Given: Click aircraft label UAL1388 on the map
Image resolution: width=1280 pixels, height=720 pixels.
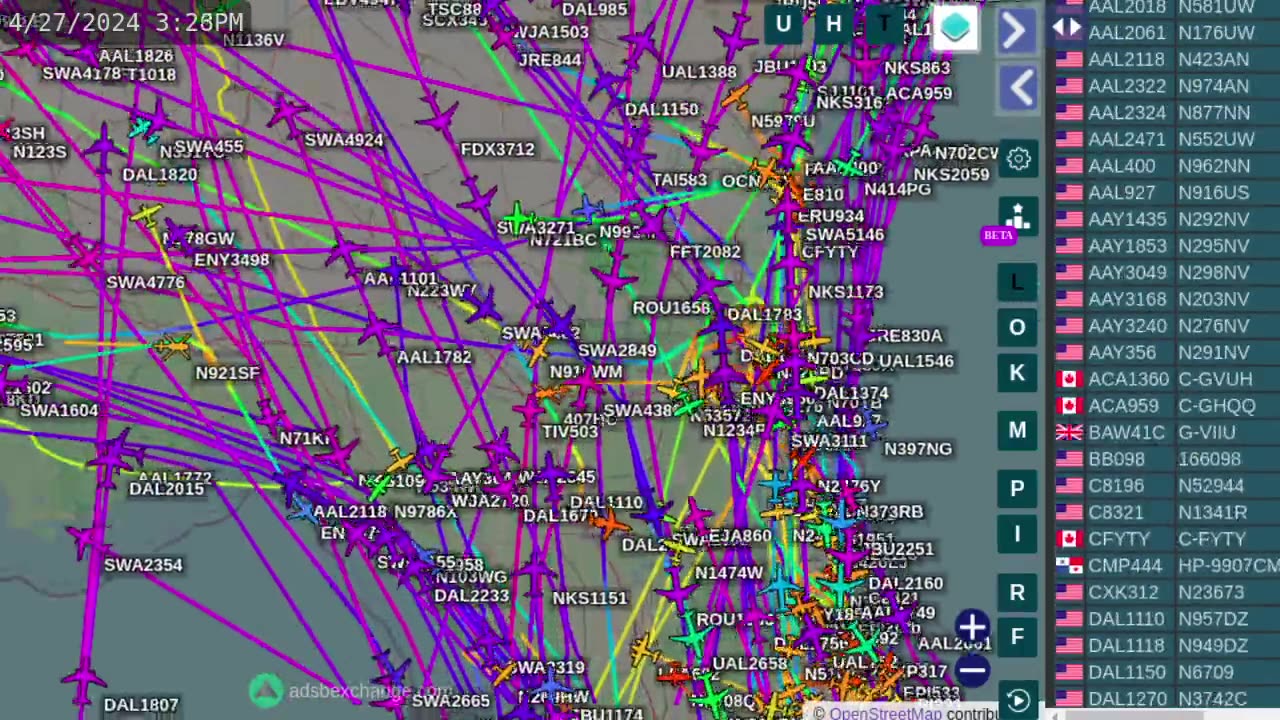Looking at the screenshot, I should 699,72.
